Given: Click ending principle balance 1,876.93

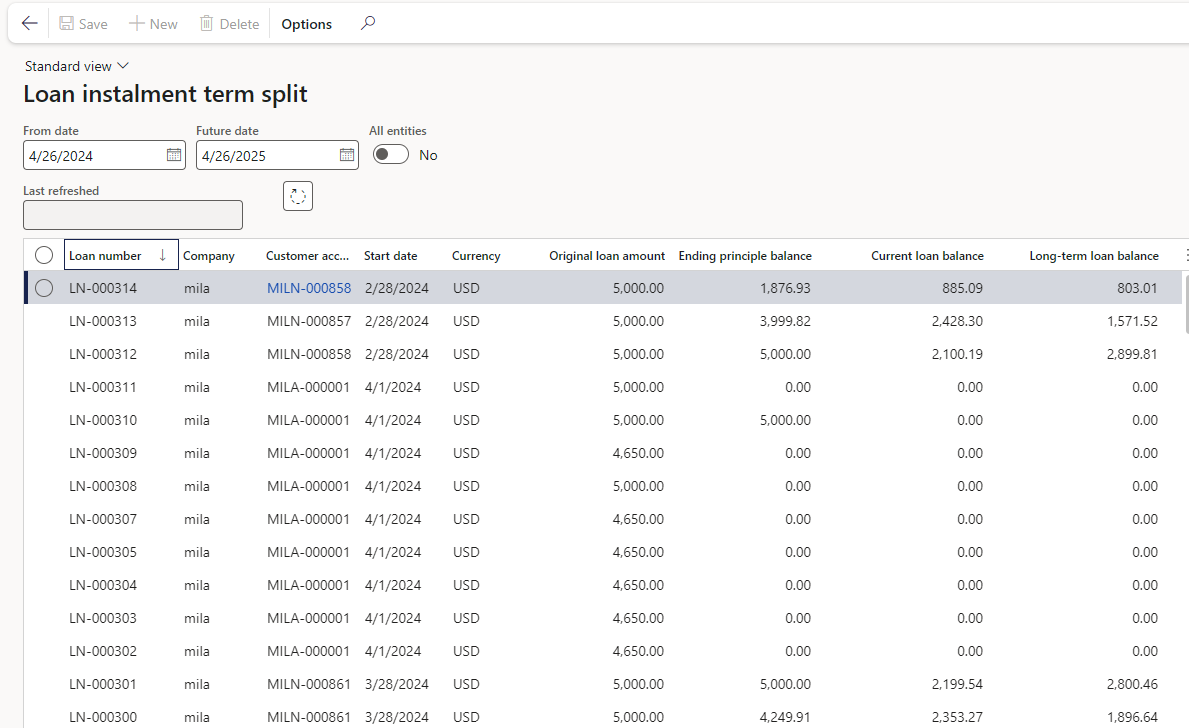Looking at the screenshot, I should pos(785,288).
